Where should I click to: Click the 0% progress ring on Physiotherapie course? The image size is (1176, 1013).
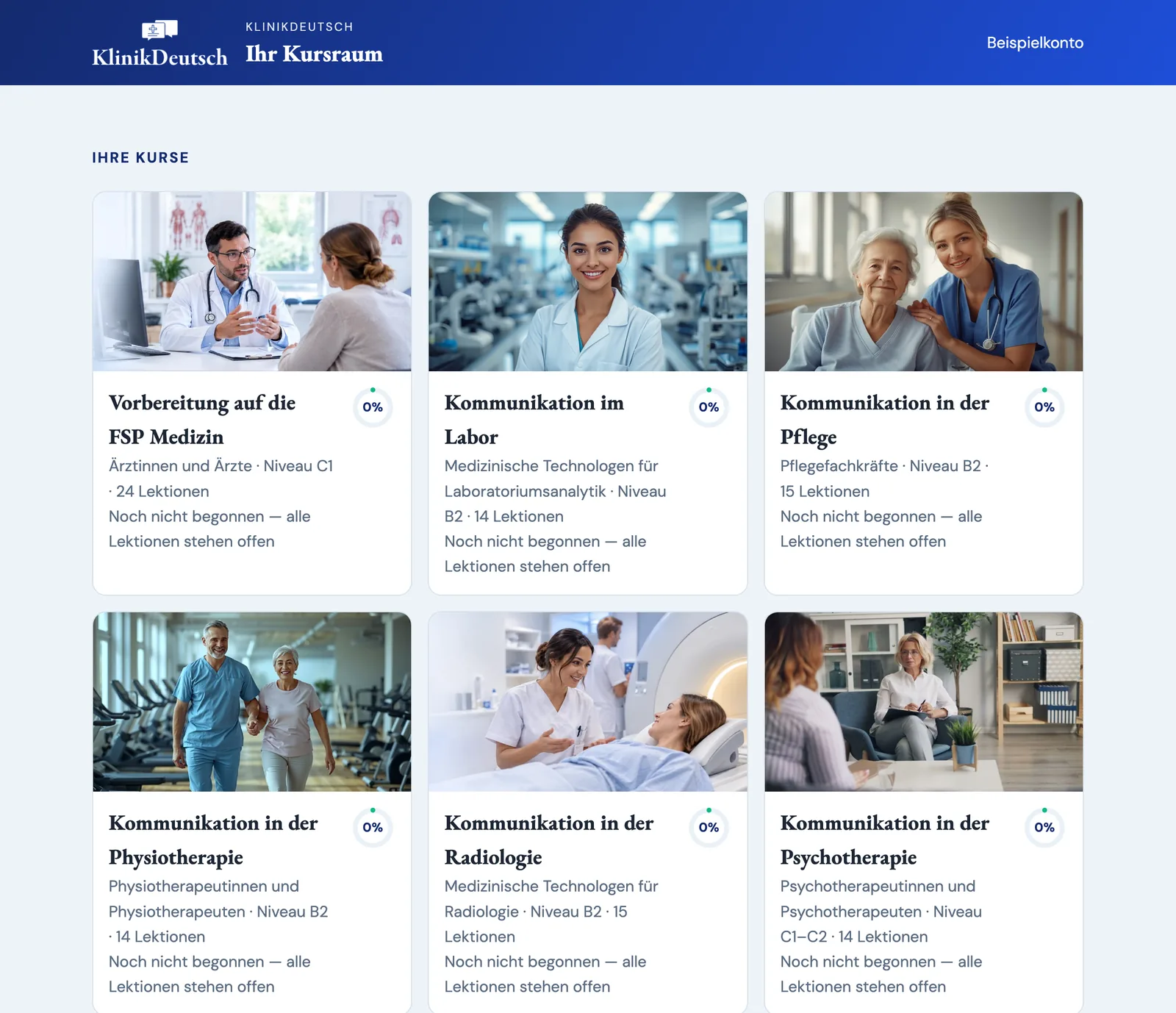tap(373, 828)
